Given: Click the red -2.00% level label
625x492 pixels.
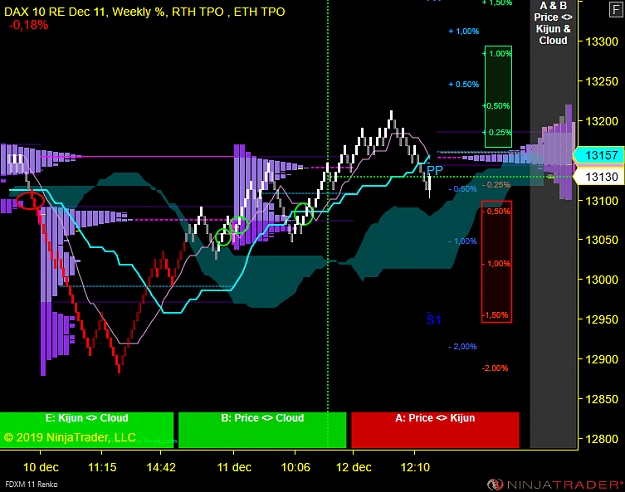Looking at the screenshot, I should (x=495, y=368).
